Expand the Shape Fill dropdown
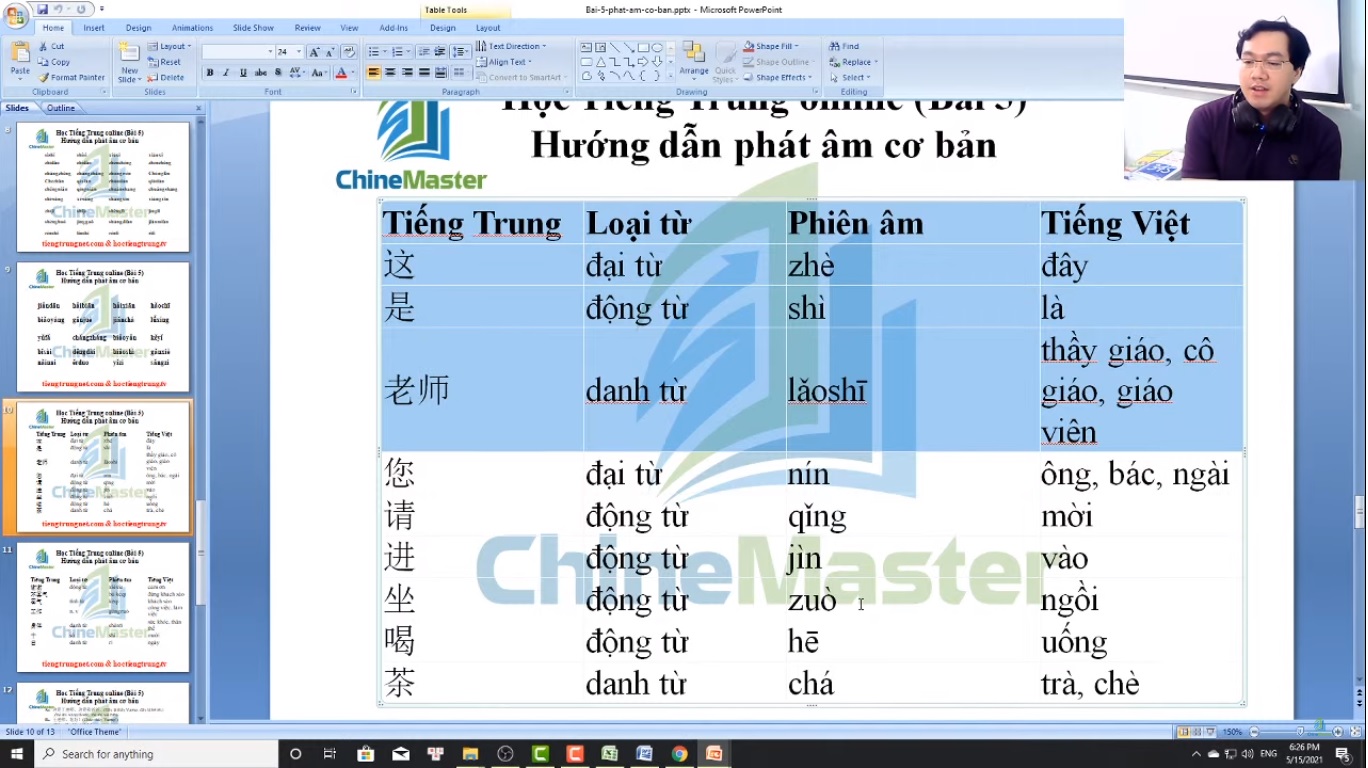1368x768 pixels. 772,46
